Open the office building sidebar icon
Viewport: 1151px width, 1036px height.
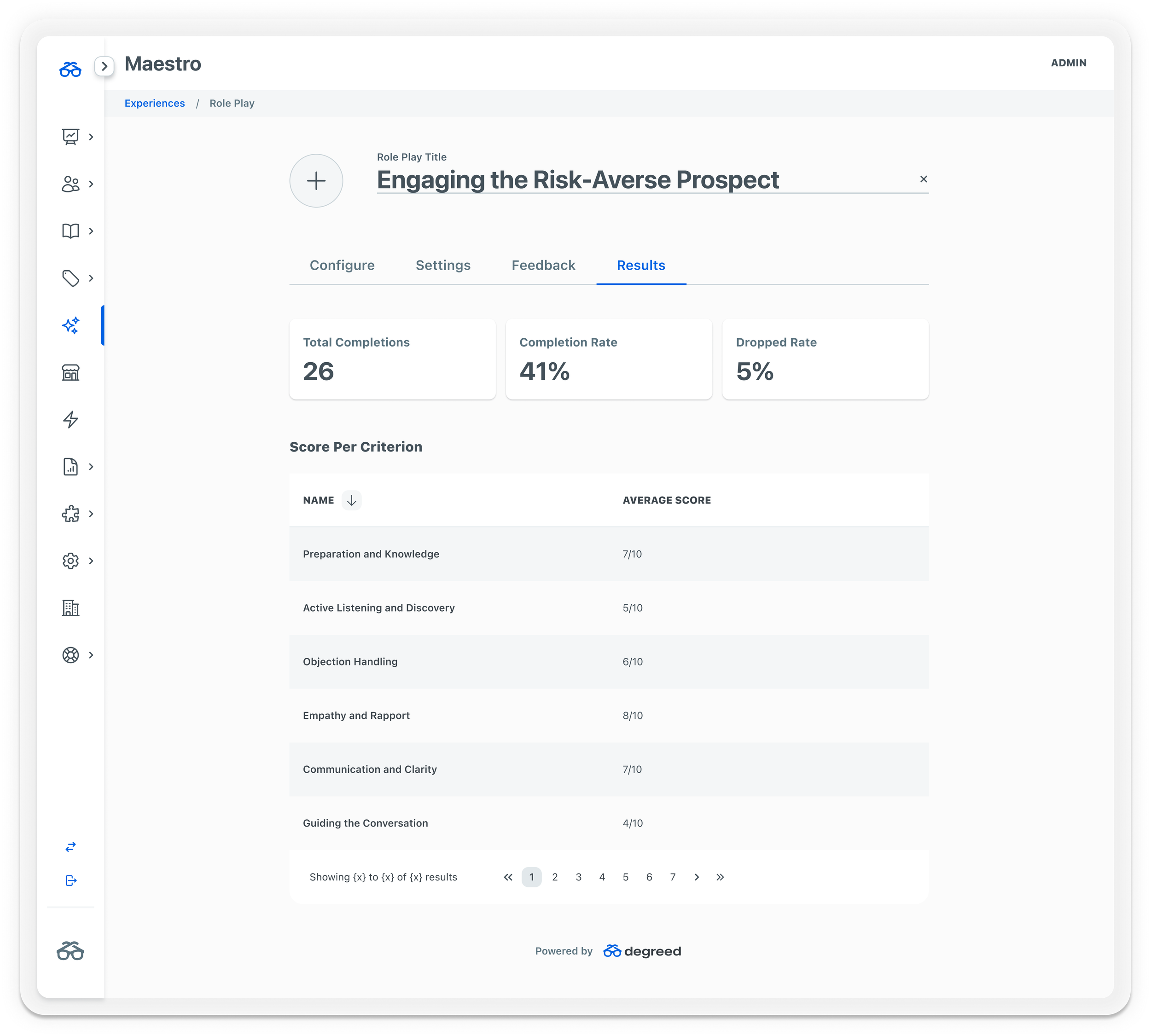[x=70, y=608]
